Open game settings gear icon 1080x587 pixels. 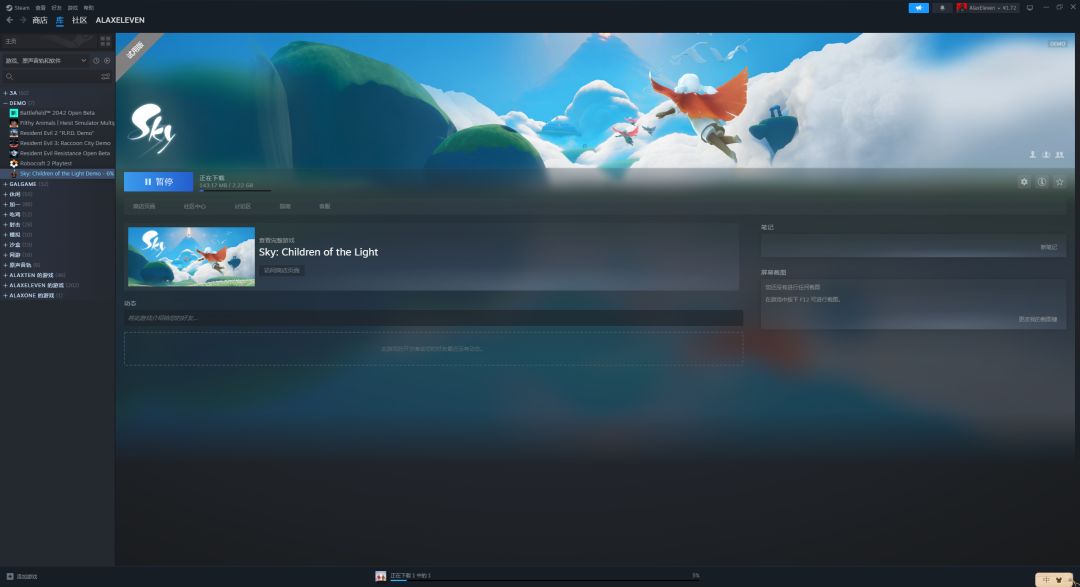tap(1024, 182)
